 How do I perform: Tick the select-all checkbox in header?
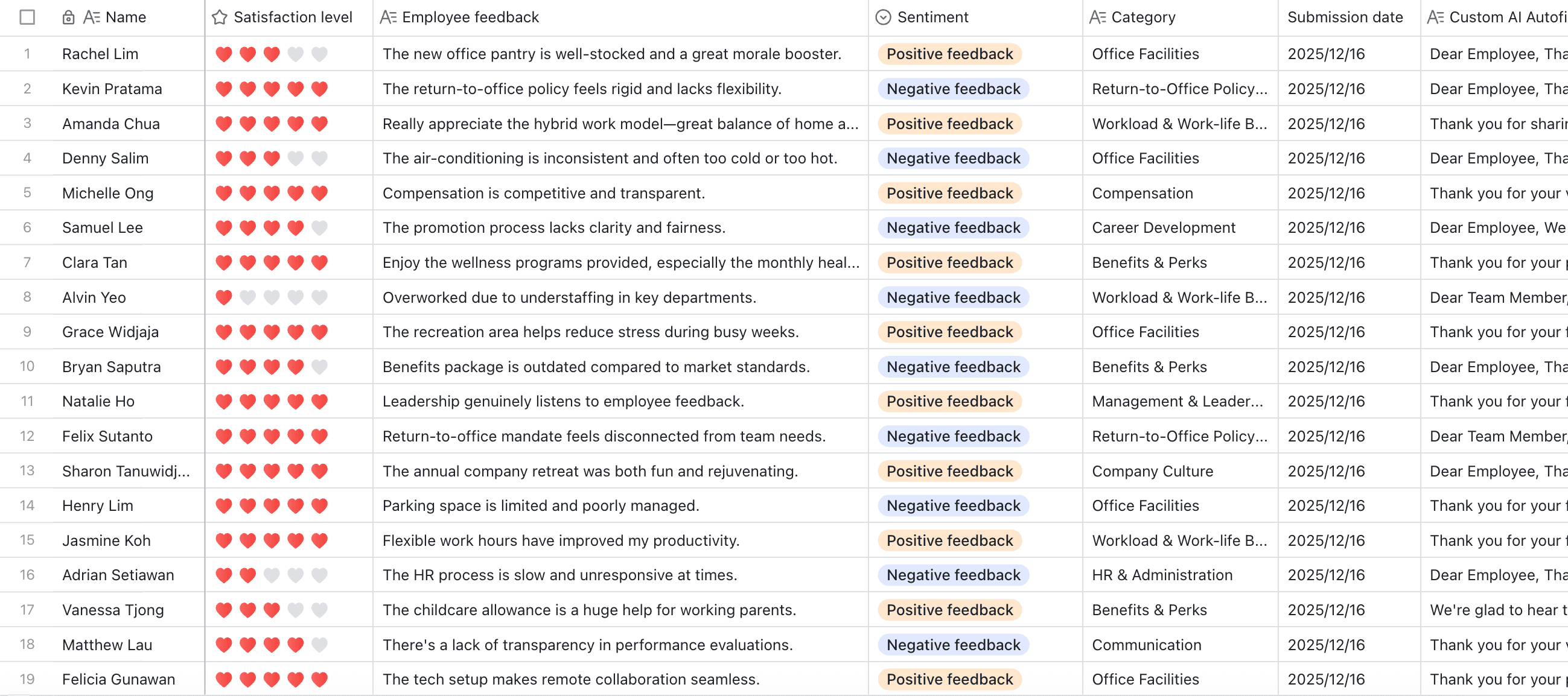pyautogui.click(x=27, y=17)
